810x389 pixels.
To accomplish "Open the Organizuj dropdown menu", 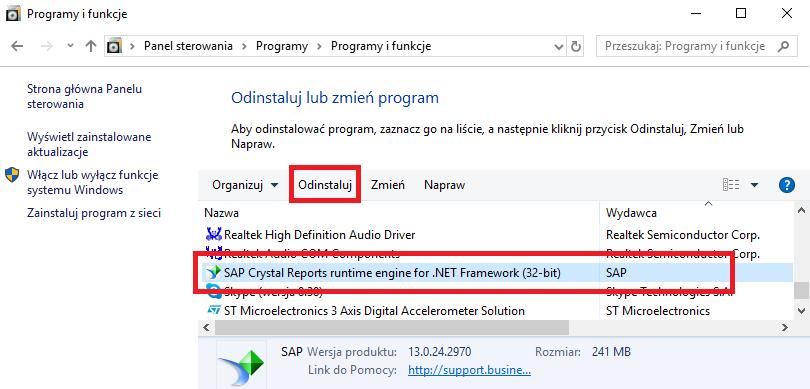I will click(245, 185).
